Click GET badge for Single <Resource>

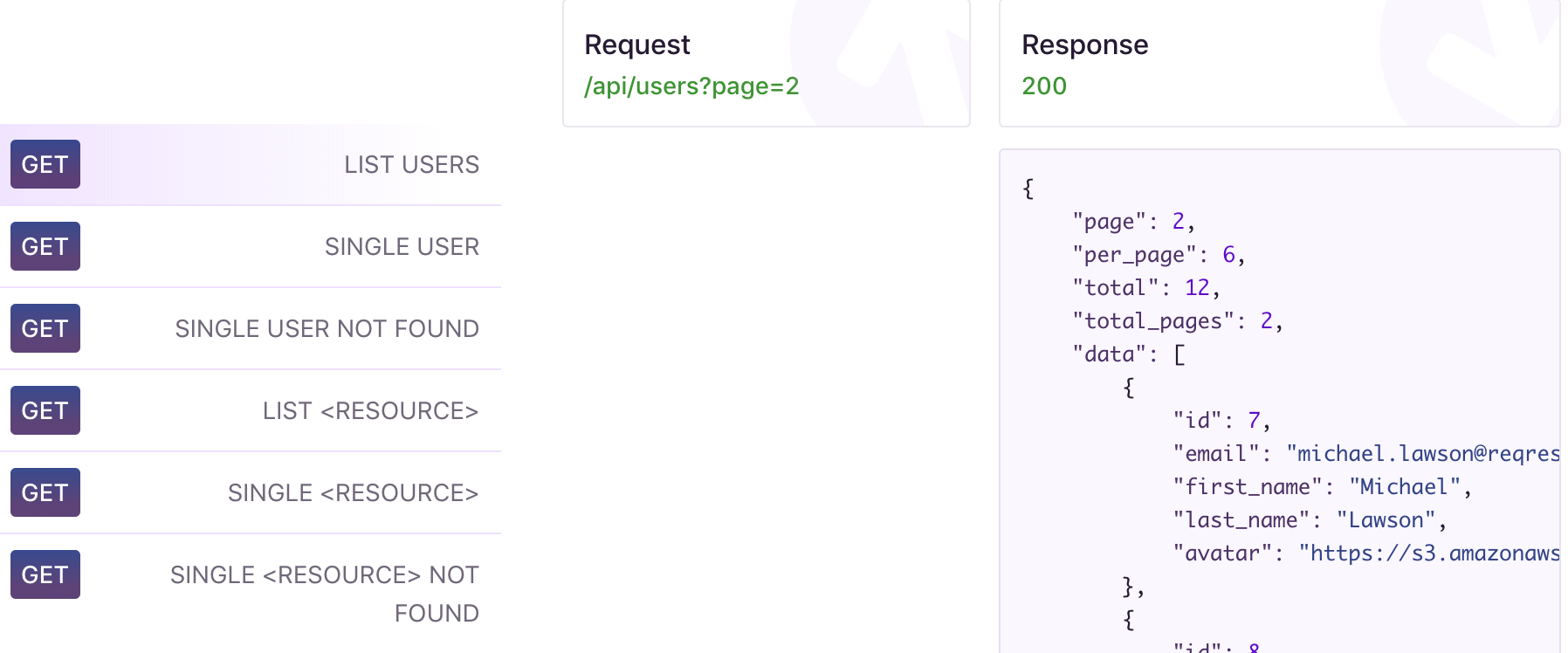tap(45, 492)
